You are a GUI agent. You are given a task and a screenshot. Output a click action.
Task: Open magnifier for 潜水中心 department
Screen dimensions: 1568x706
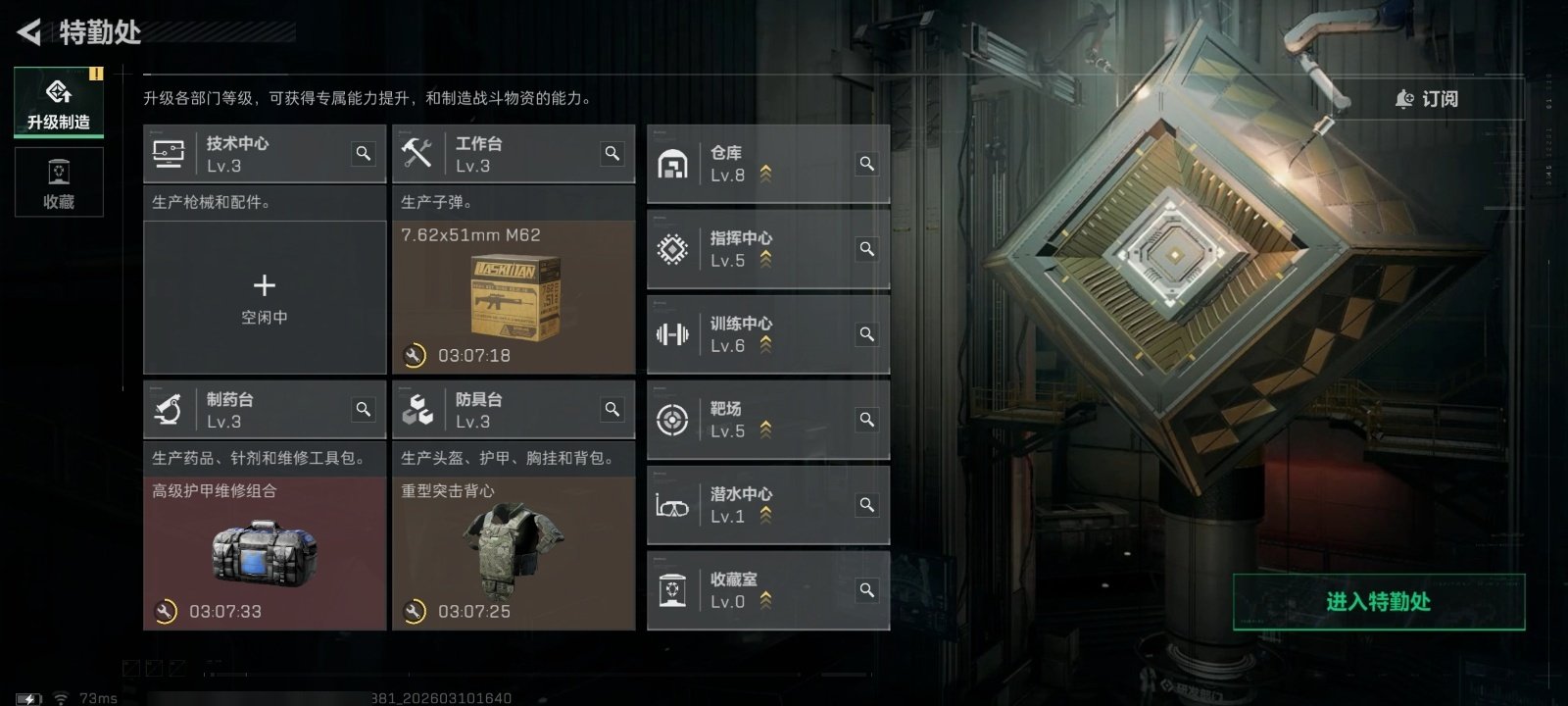(867, 505)
